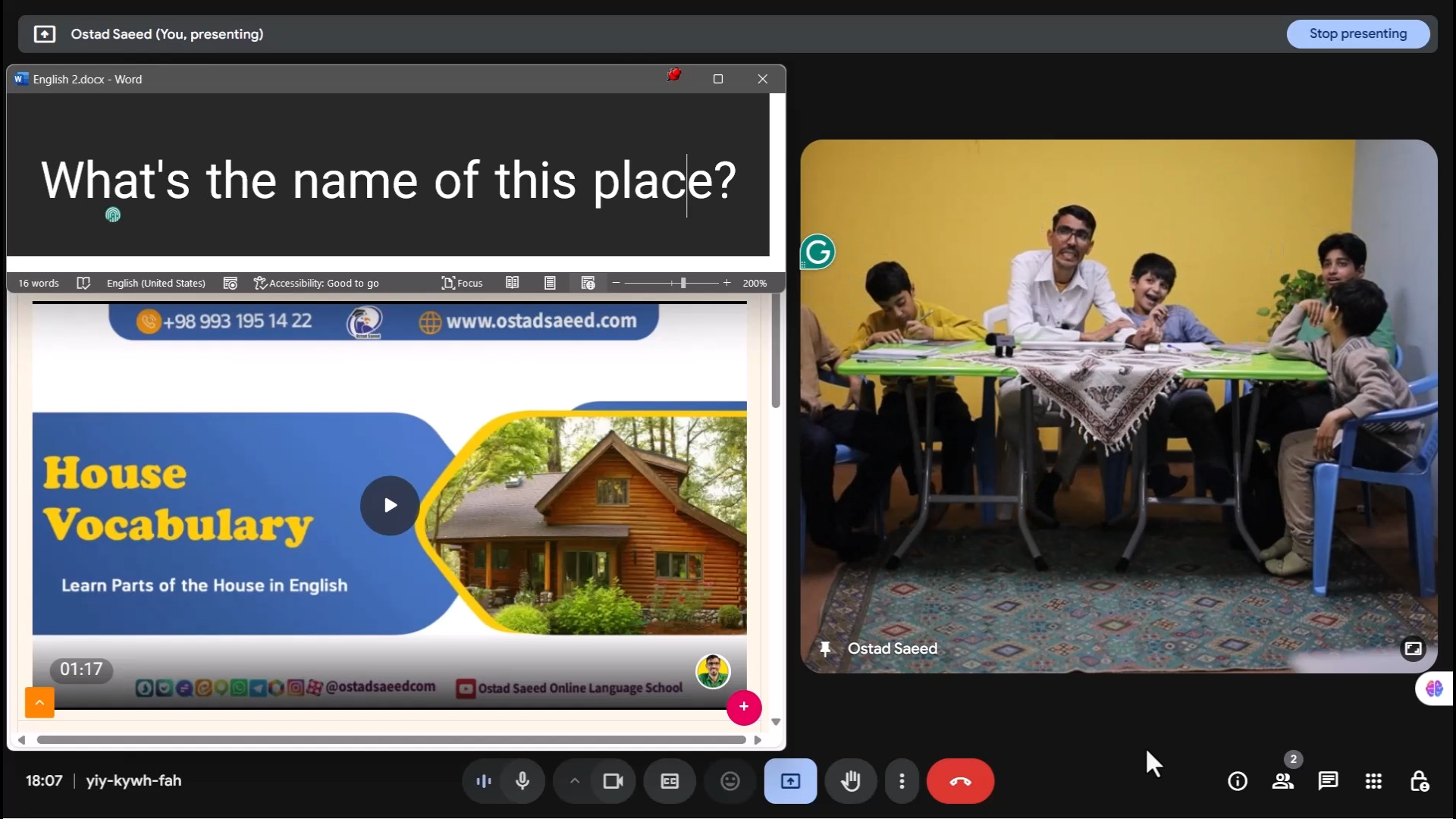Open the activities grid icon
The width and height of the screenshot is (1456, 819).
tap(1373, 781)
